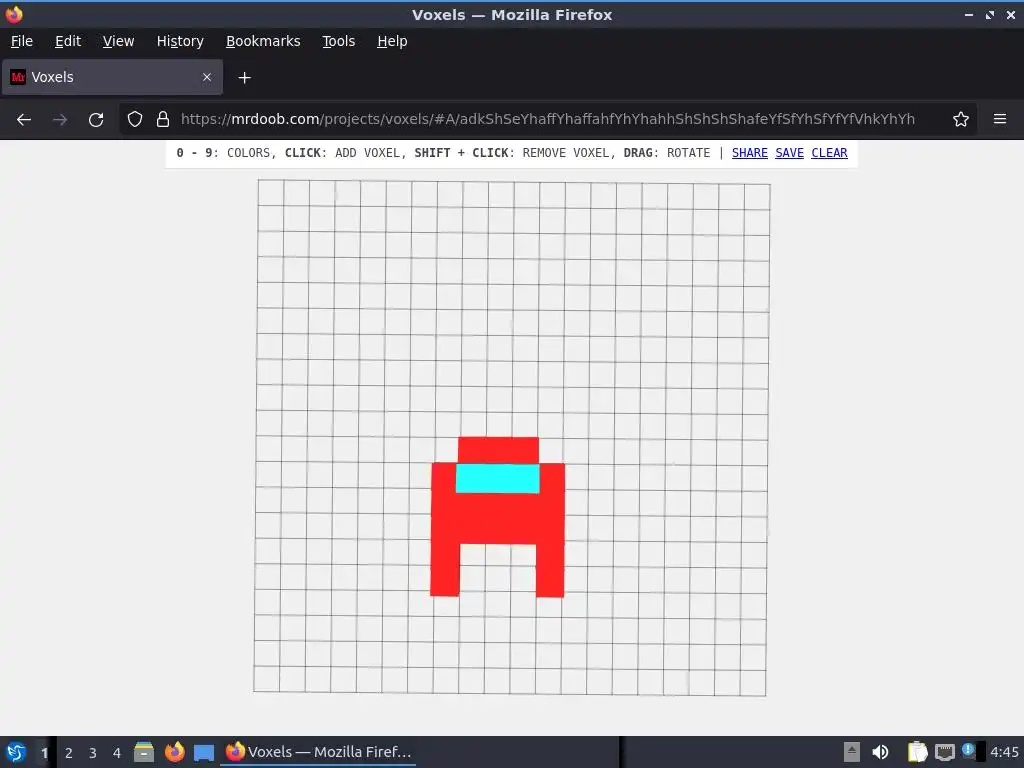Open a new tab with the plus button

click(x=244, y=78)
